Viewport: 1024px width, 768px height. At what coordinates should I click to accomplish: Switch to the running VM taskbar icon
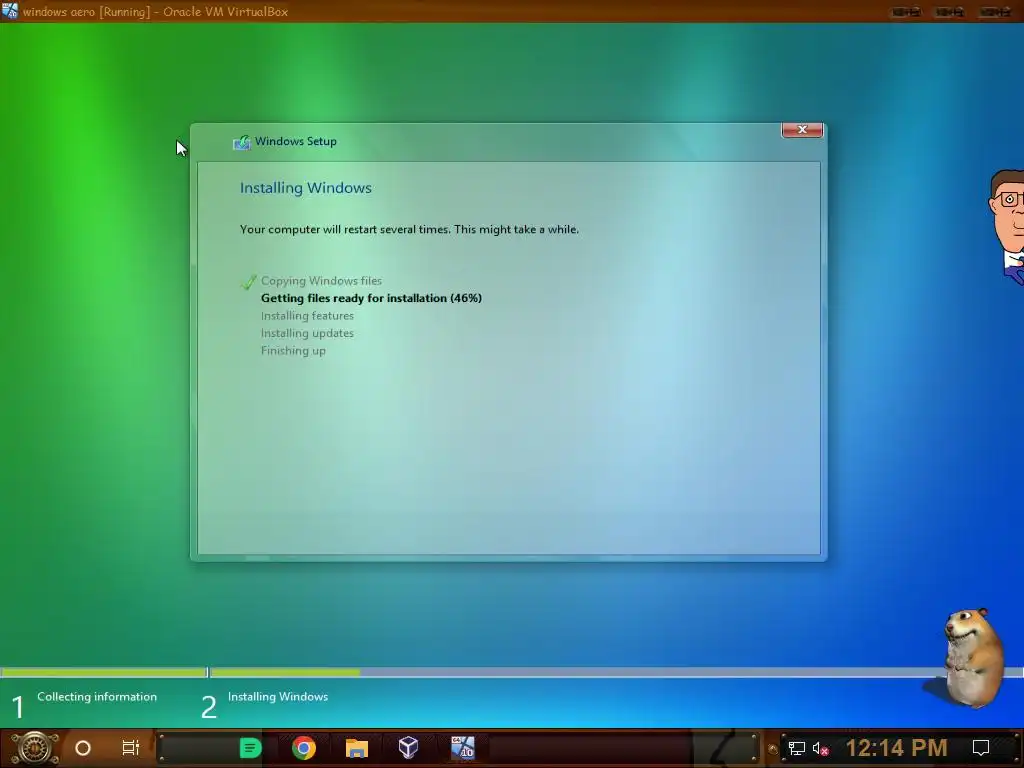462,747
